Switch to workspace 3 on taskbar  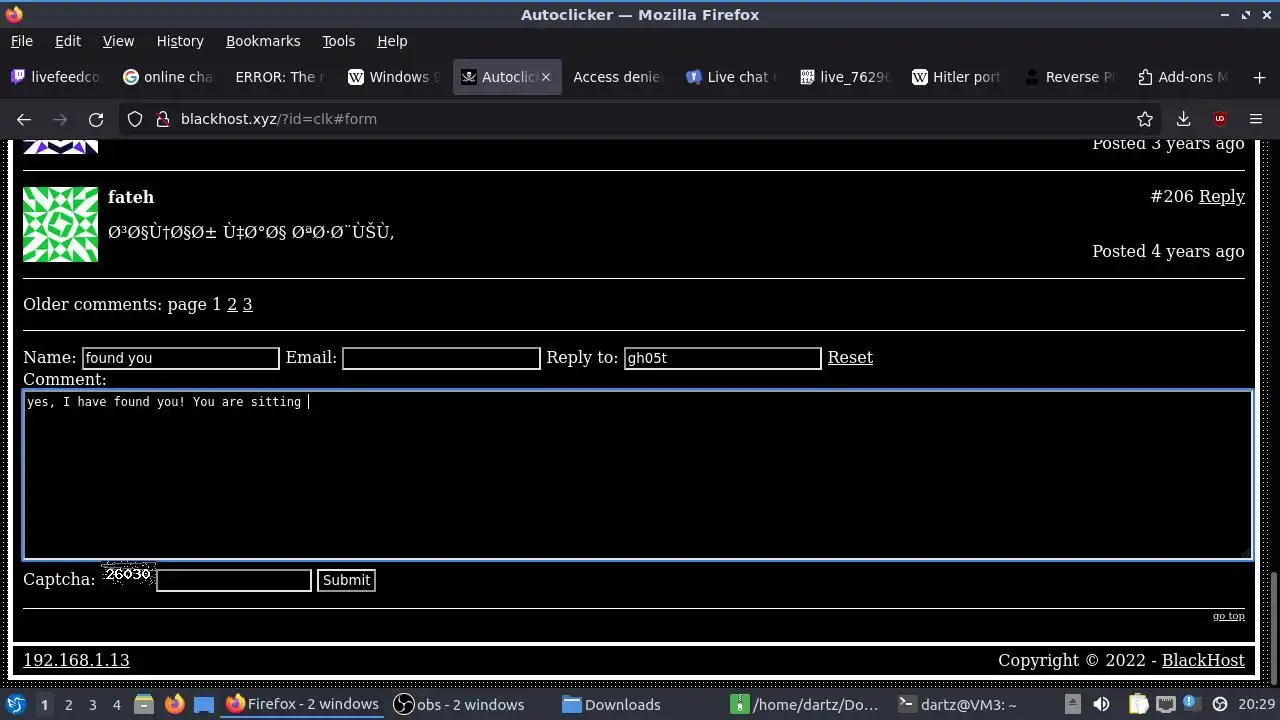[x=92, y=704]
